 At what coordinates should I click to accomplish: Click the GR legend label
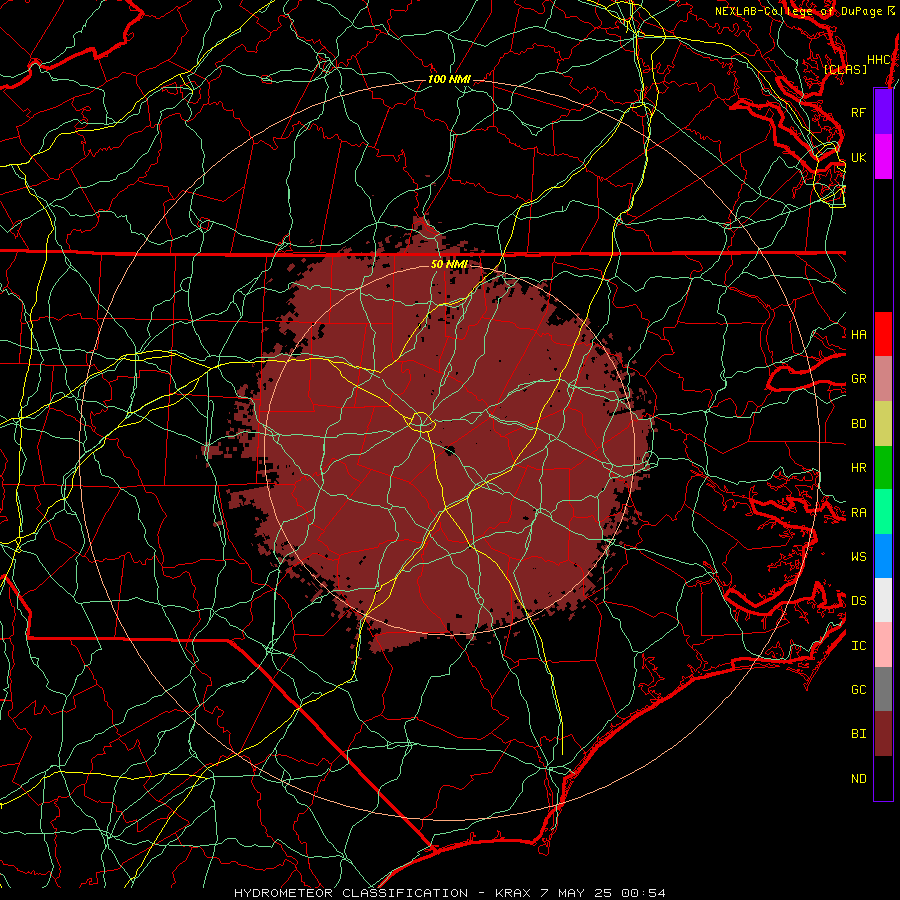tap(859, 379)
